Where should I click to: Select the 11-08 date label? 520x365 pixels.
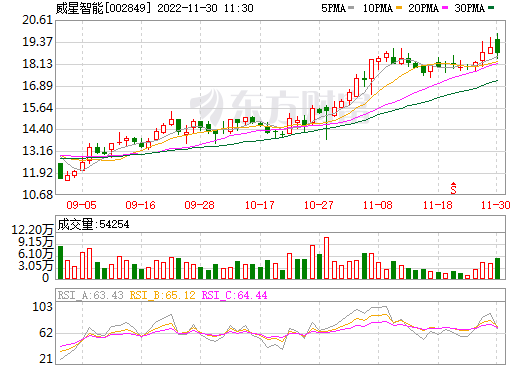(x=378, y=205)
